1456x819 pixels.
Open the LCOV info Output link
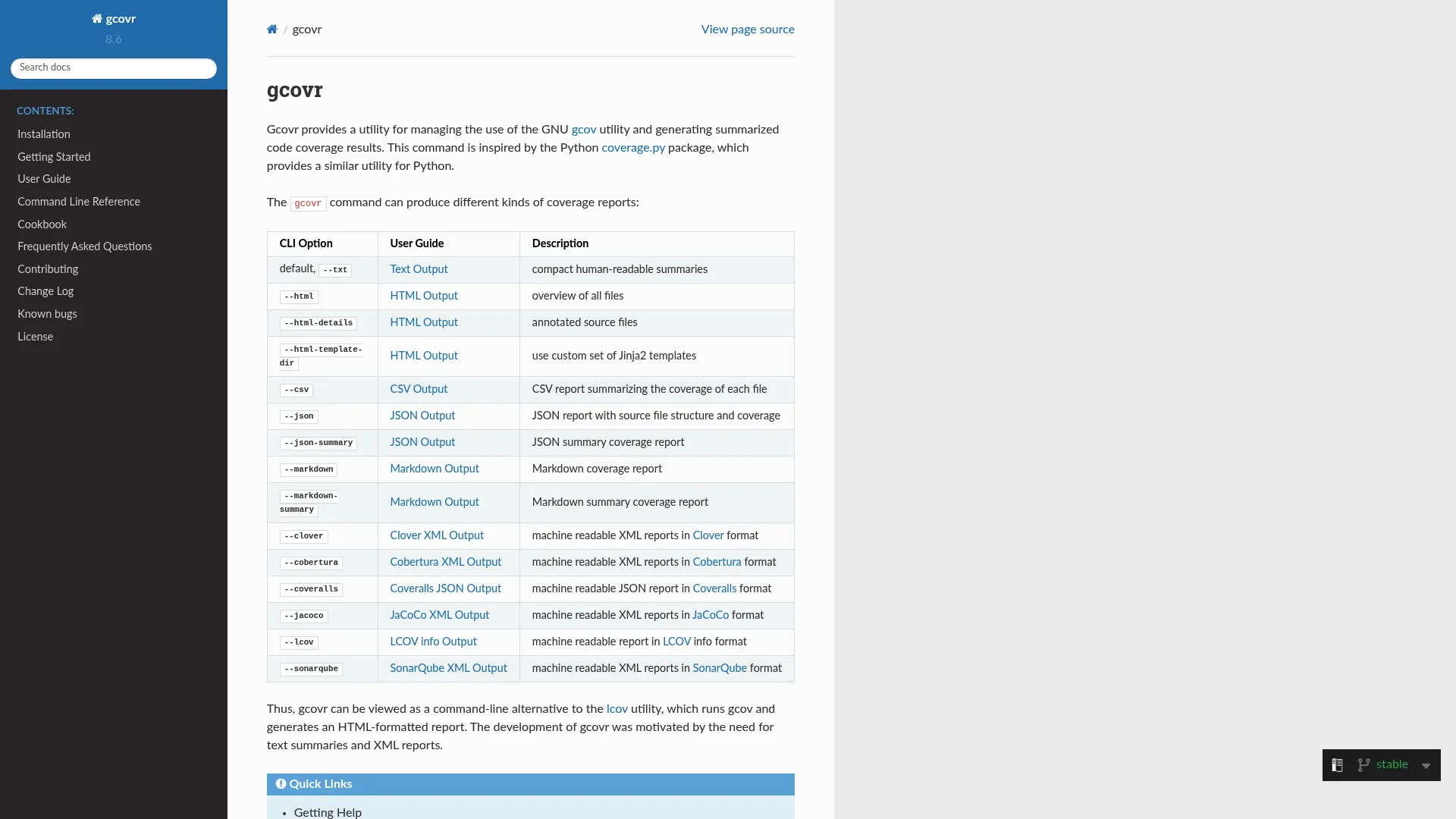coord(433,642)
